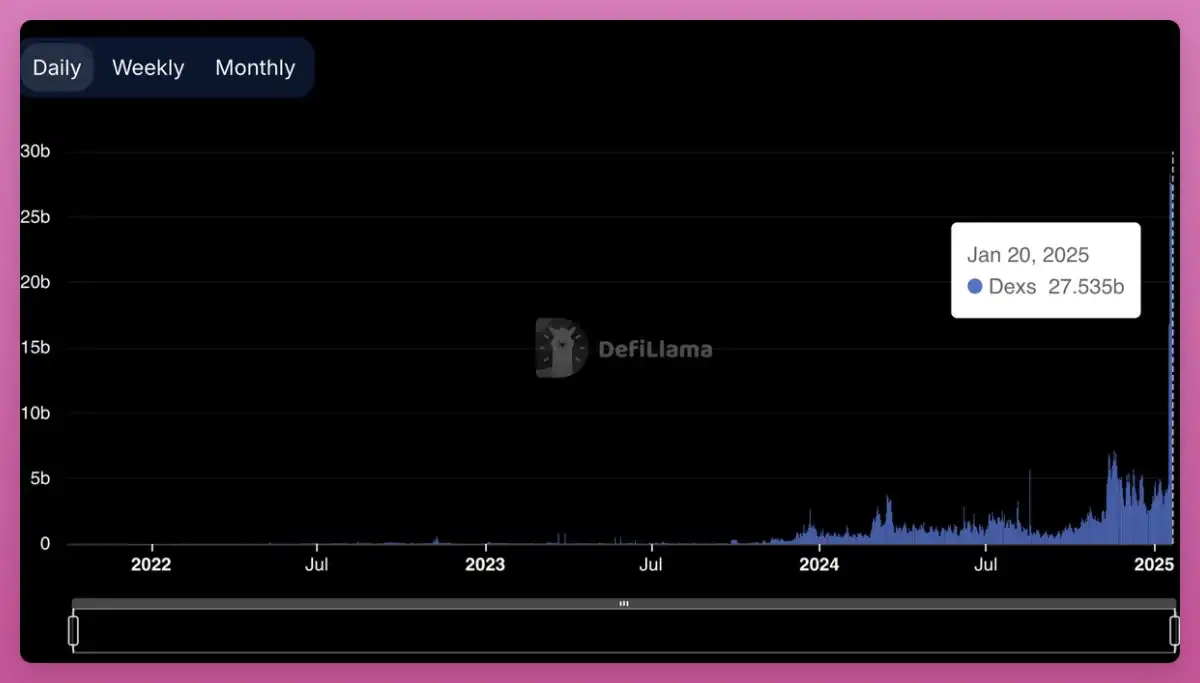Switch to the Monthly view

pyautogui.click(x=255, y=68)
